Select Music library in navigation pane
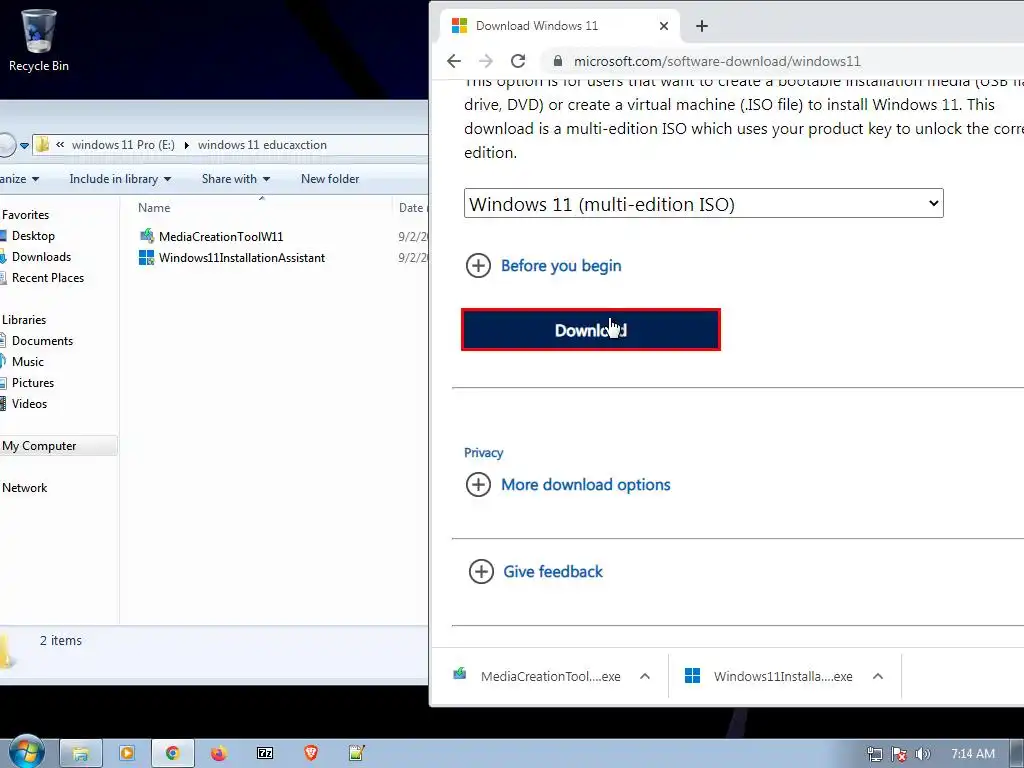1024x768 pixels. coord(27,361)
